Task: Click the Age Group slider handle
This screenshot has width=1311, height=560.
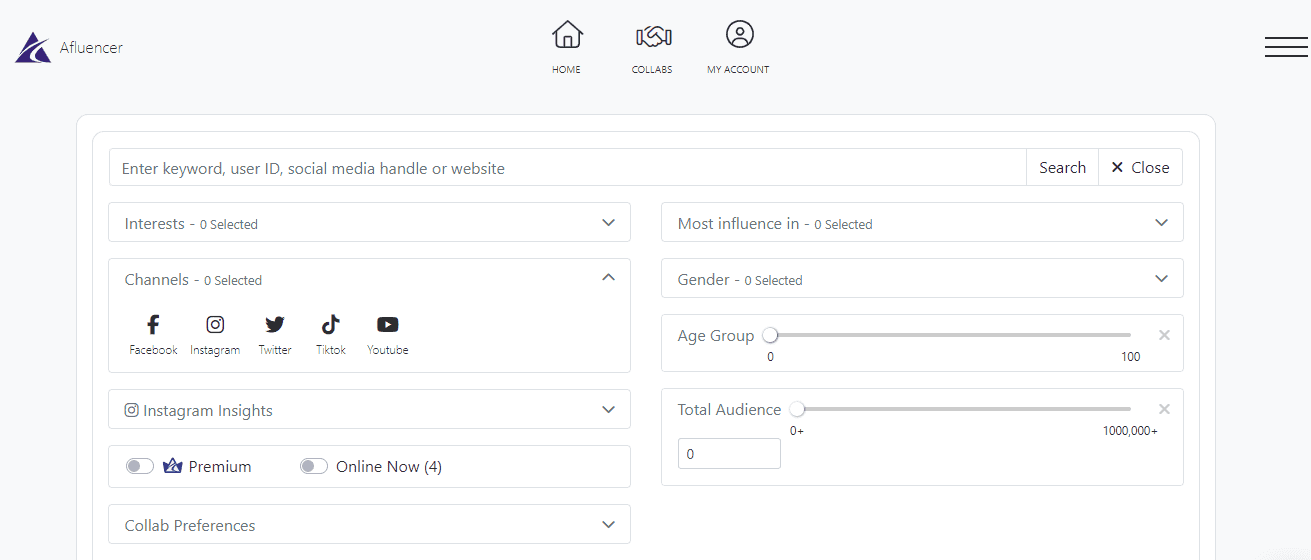Action: coord(770,335)
